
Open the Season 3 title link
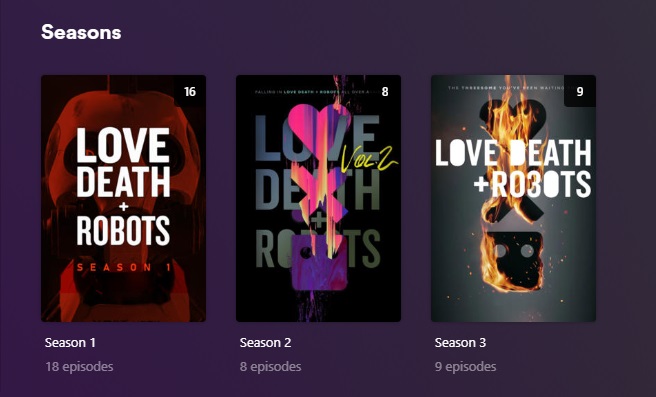(x=460, y=343)
